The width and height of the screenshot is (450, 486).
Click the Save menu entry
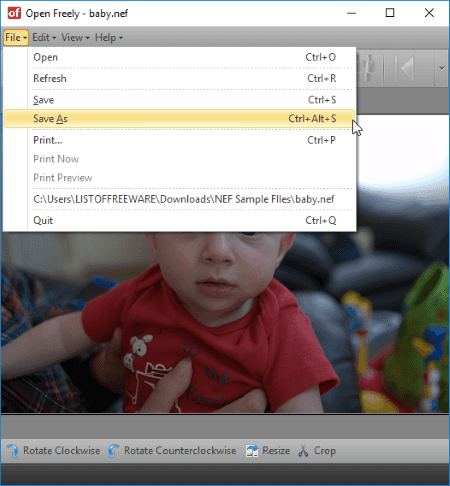(179, 100)
